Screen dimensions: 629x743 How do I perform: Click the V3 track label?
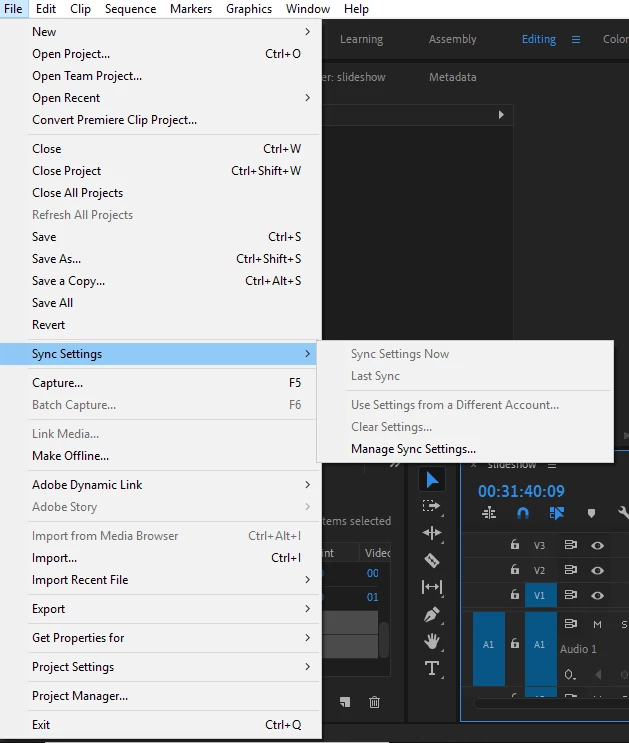click(539, 545)
